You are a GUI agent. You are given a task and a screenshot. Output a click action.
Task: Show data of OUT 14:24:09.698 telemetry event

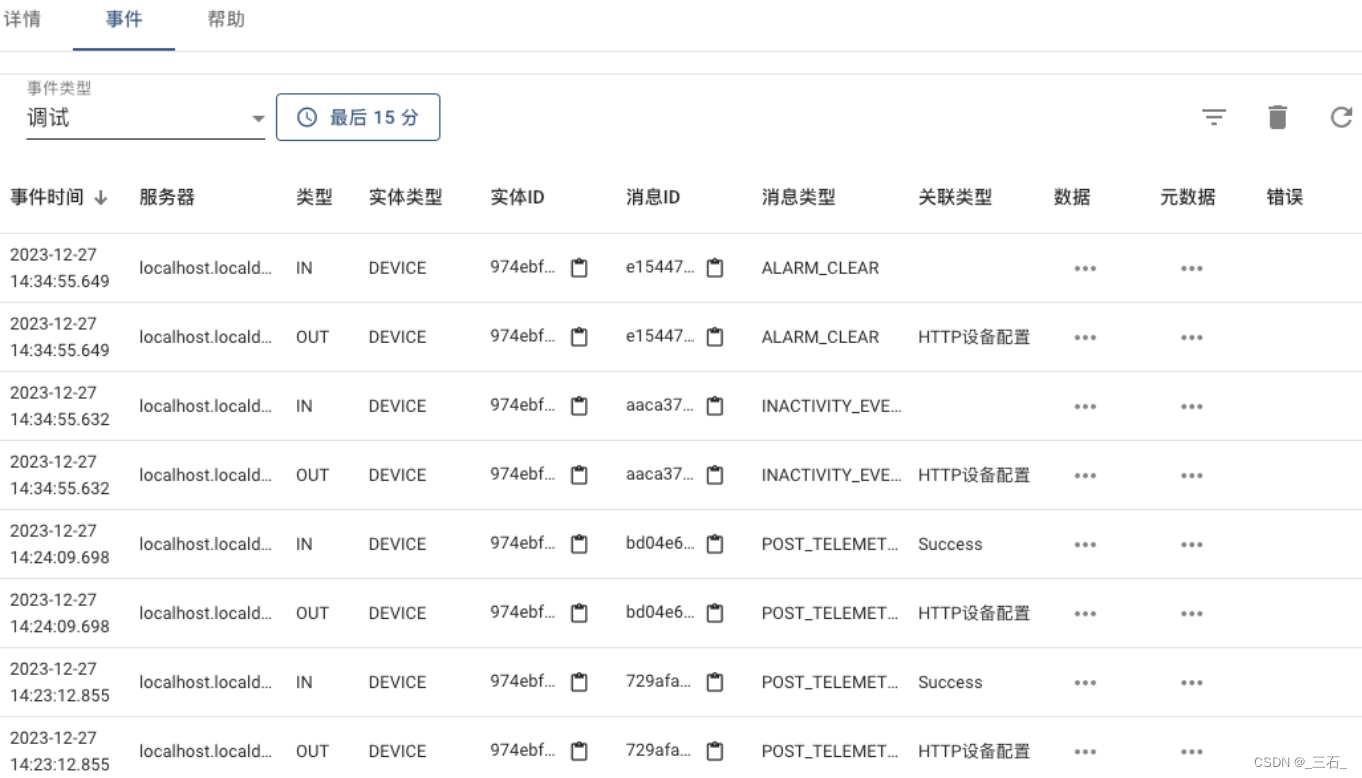[1085, 613]
